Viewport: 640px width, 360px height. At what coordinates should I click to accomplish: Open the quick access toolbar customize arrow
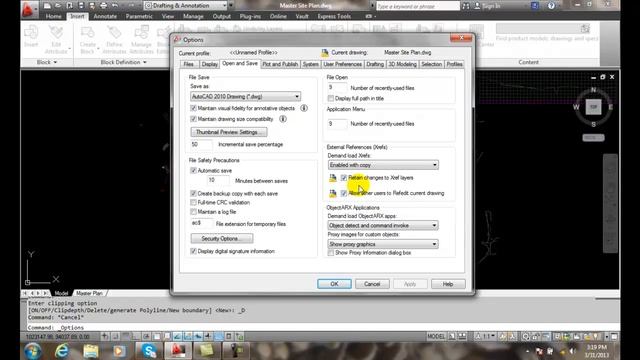(231, 6)
